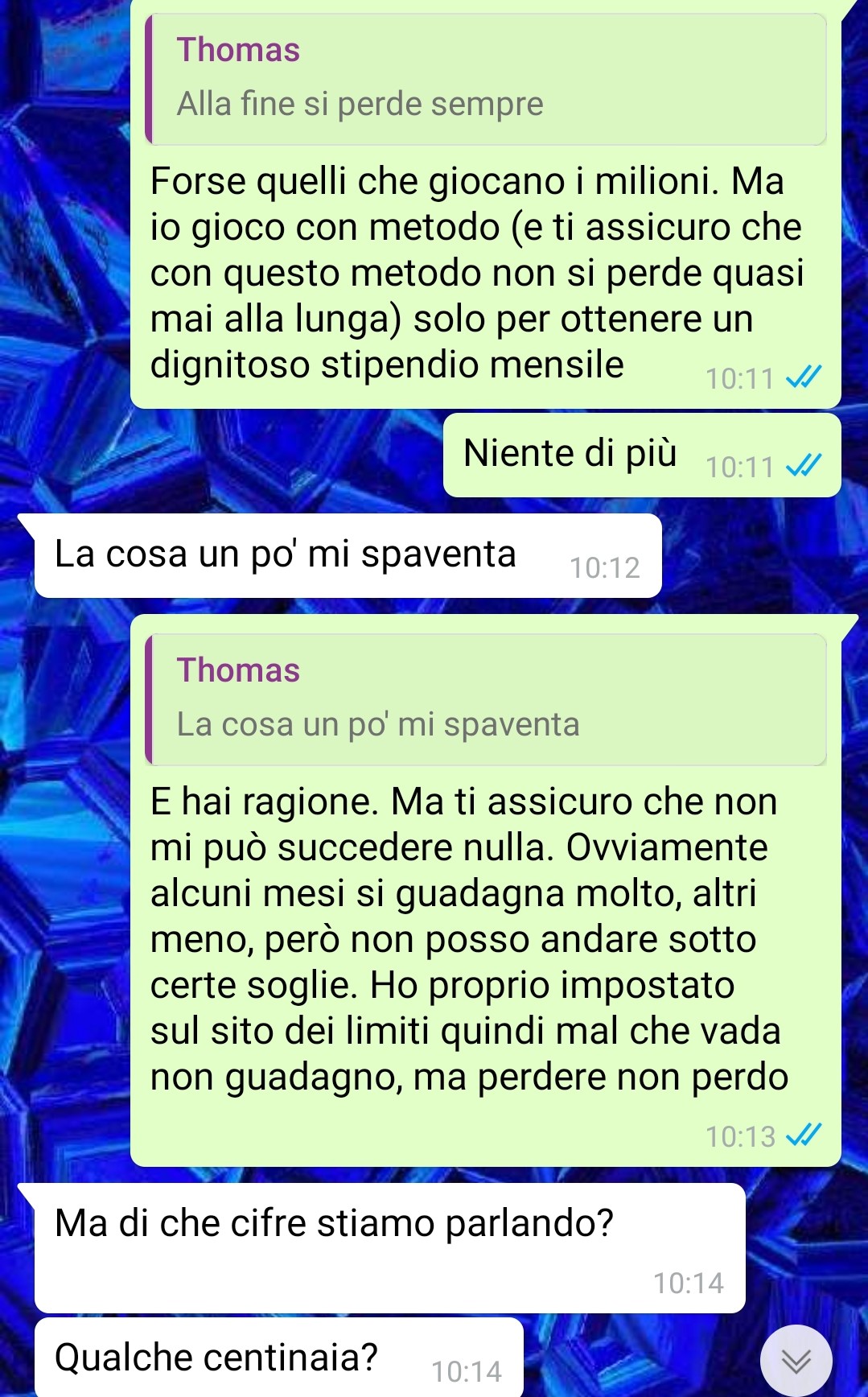Click the double check beside "dignitoso stipendio mensile"
This screenshot has height=1397, width=868.
coord(804,377)
